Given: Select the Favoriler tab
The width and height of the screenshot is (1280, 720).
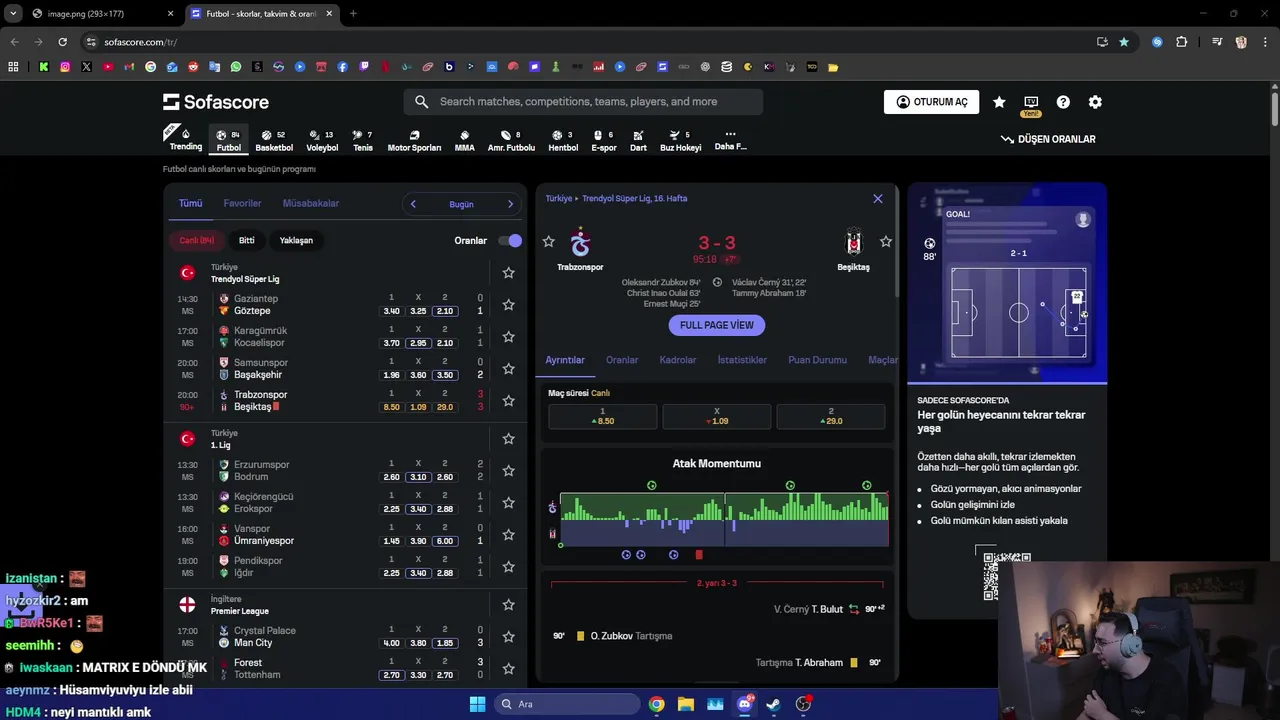Looking at the screenshot, I should pos(242,203).
